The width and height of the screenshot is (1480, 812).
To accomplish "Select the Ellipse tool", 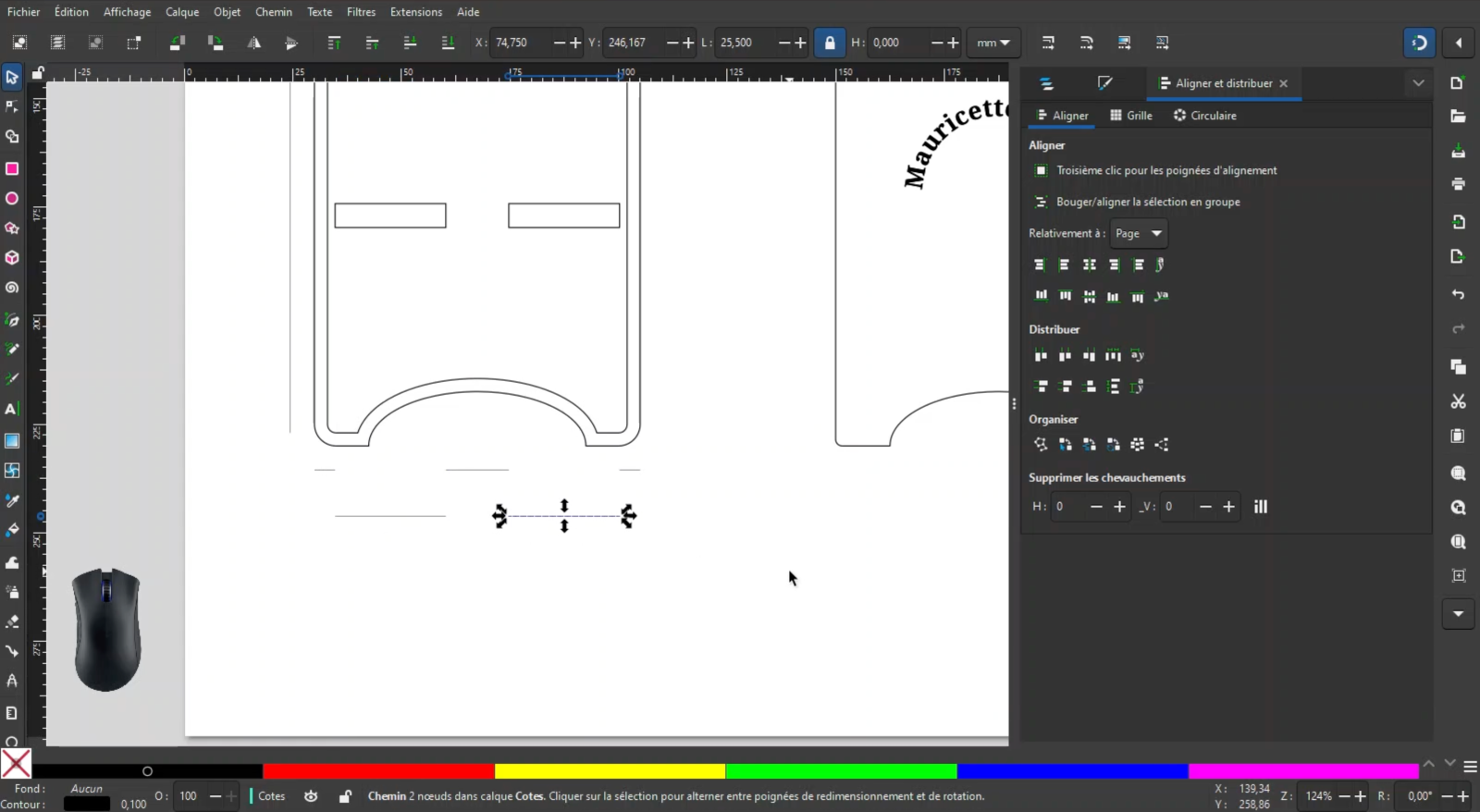I will tap(12, 199).
